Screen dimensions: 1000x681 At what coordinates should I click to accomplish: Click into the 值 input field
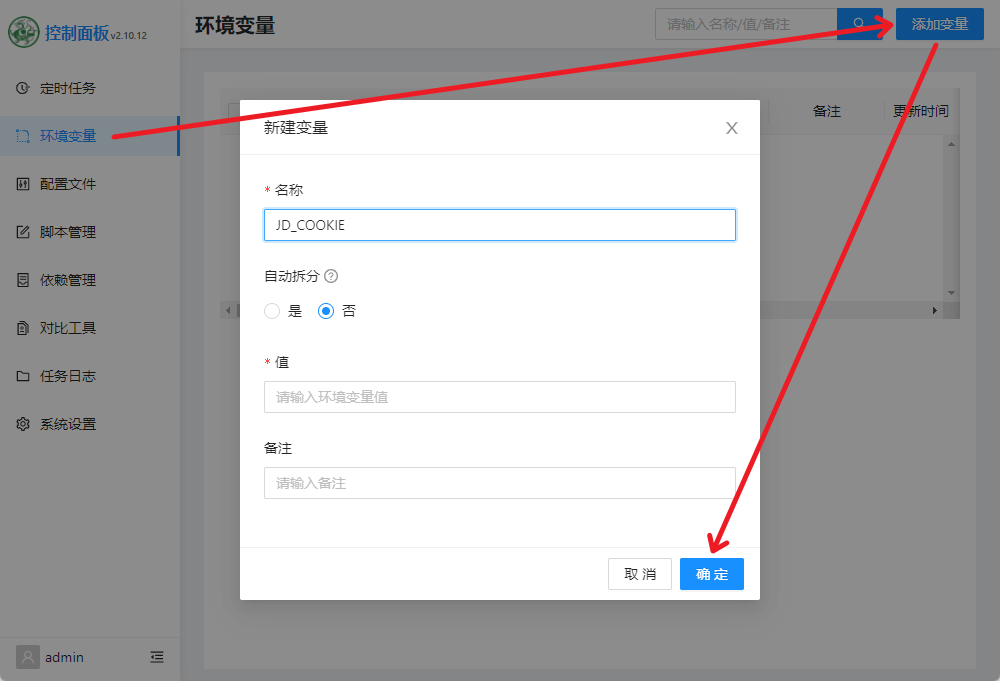499,397
